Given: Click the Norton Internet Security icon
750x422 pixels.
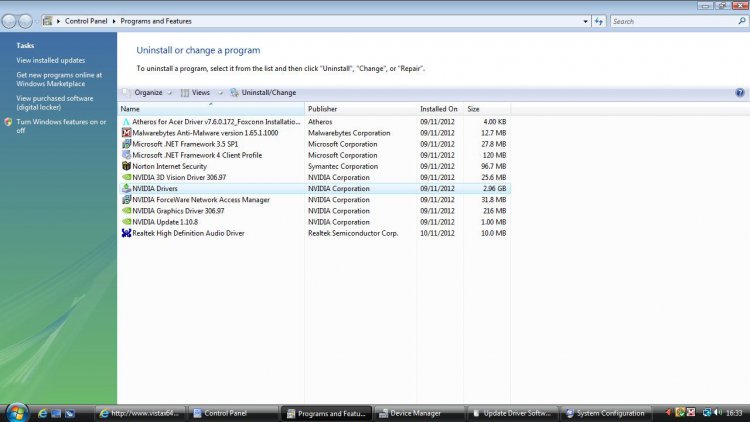Looking at the screenshot, I should [x=126, y=167].
